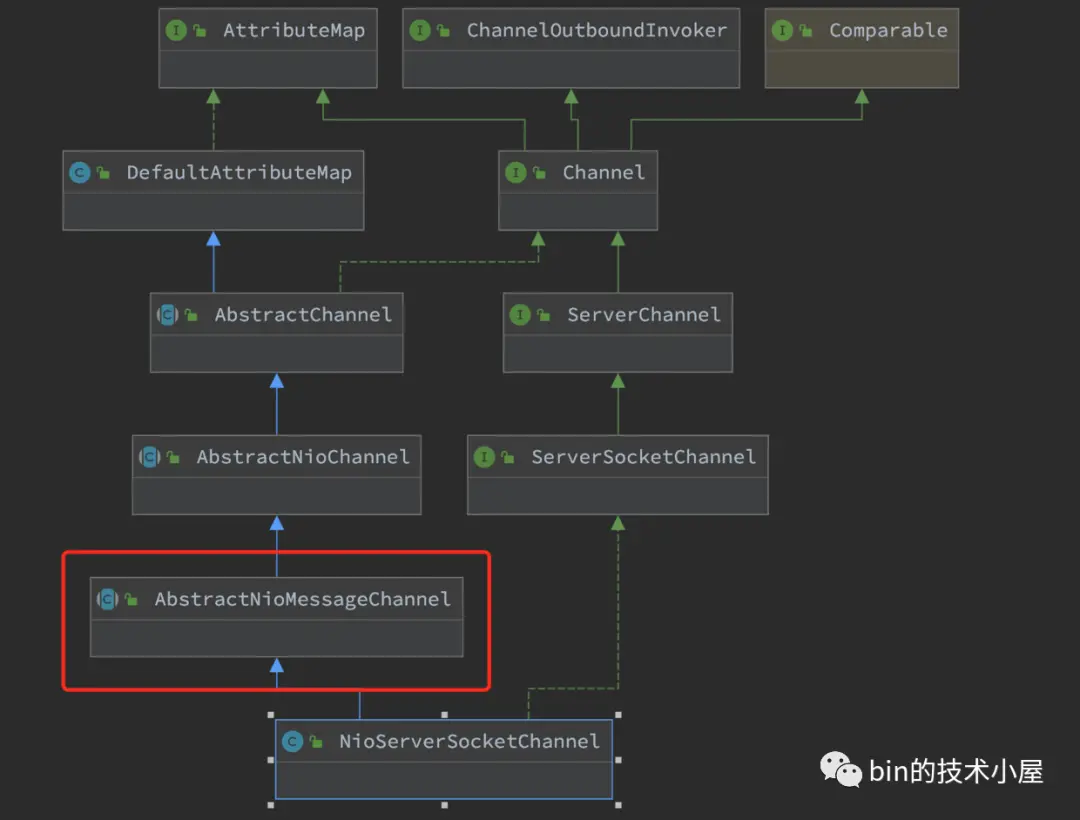The image size is (1080, 820).
Task: Click the interface icon beside ServerSocketChannel
Action: (x=484, y=456)
